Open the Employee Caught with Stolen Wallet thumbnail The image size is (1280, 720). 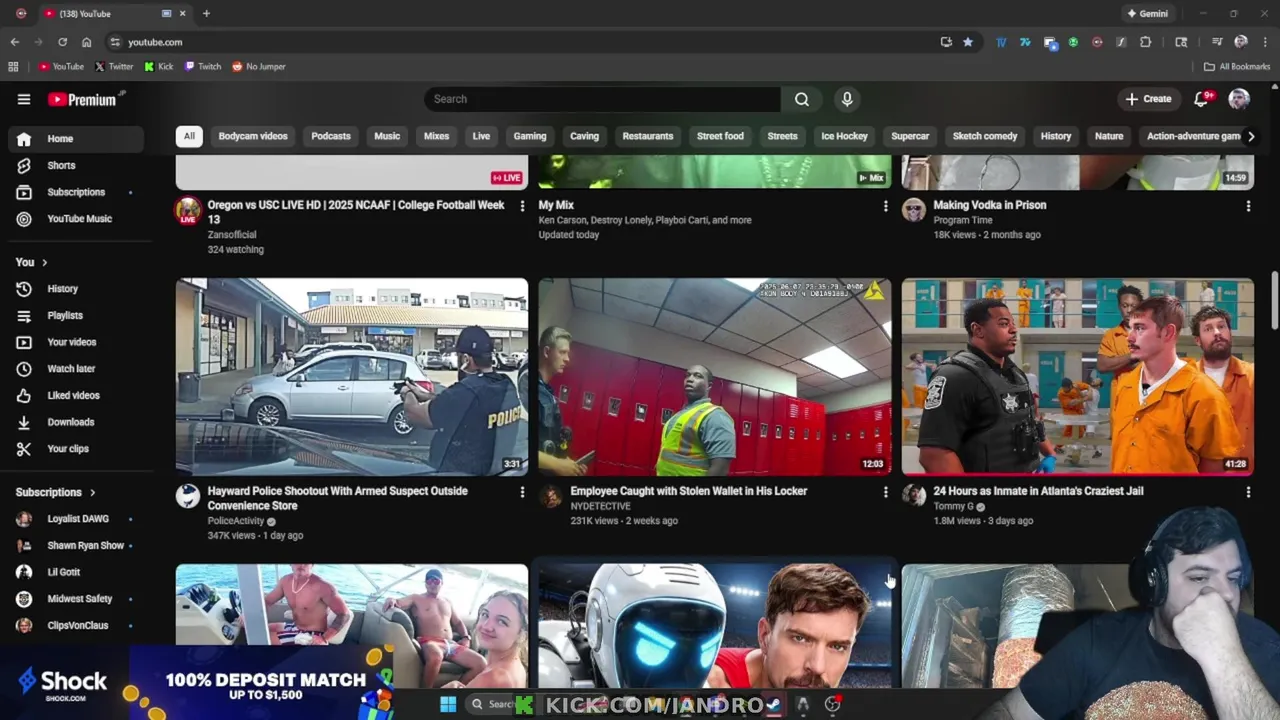click(x=714, y=376)
